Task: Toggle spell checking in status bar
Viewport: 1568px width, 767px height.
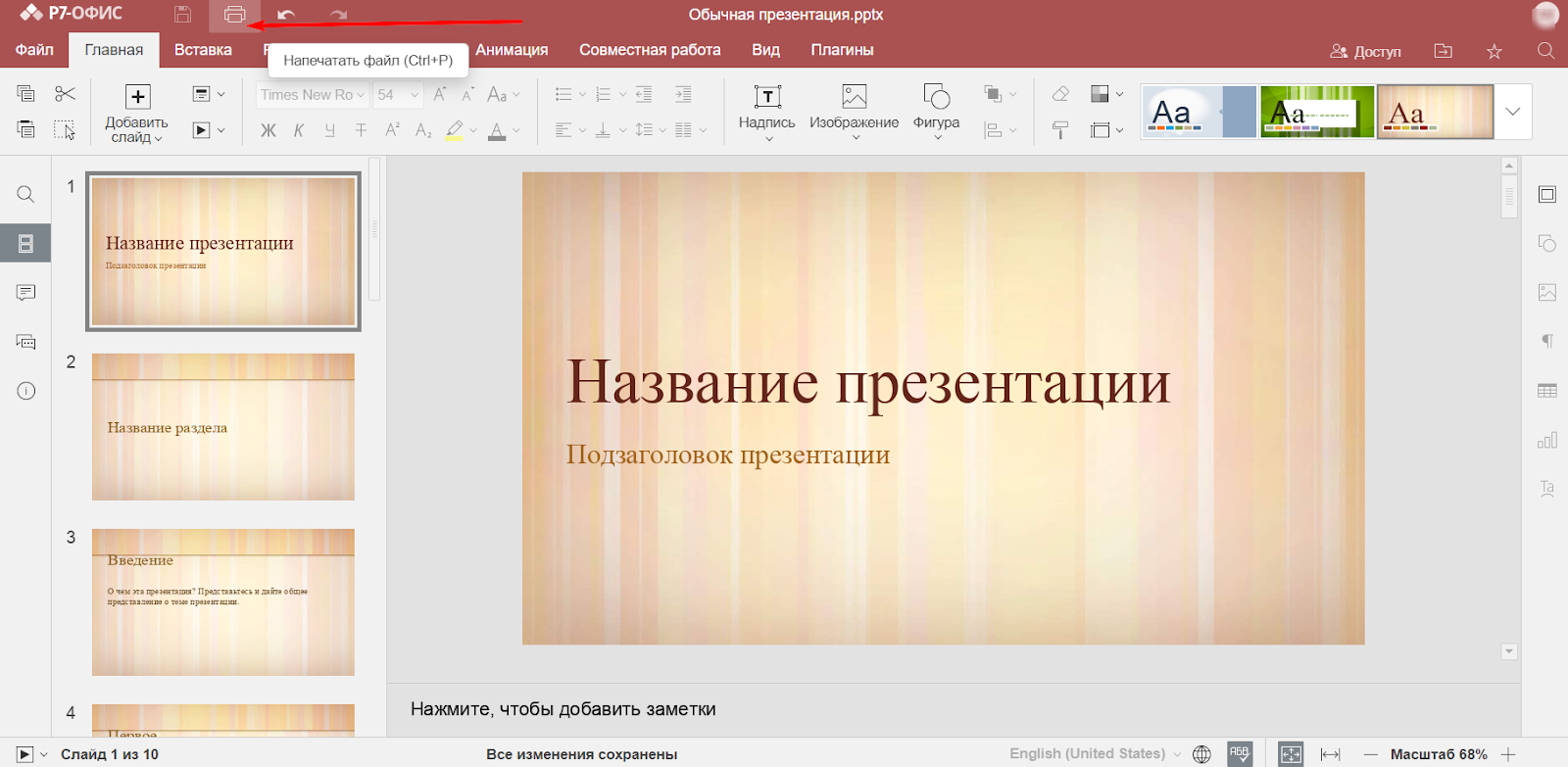Action: click(x=1240, y=753)
